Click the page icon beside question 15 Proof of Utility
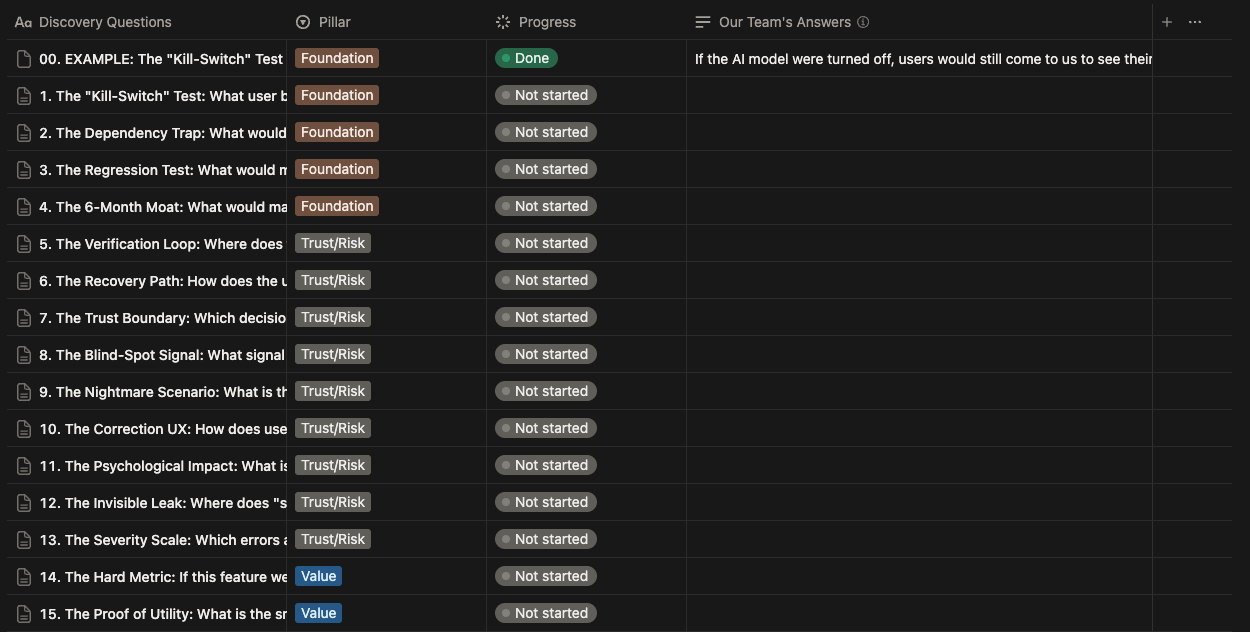 pyautogui.click(x=23, y=613)
